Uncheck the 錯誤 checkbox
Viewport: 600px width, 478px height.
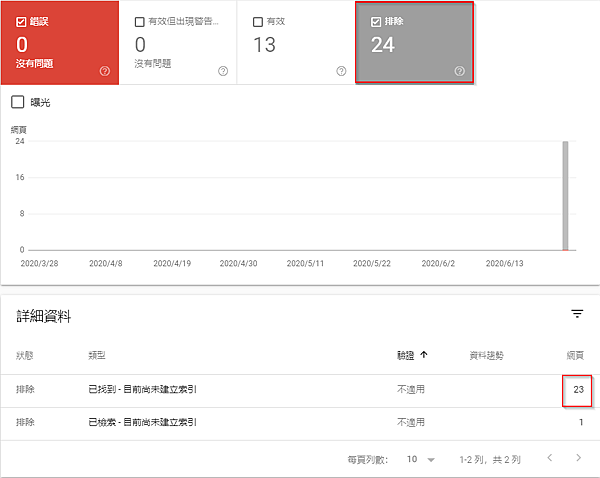22,20
